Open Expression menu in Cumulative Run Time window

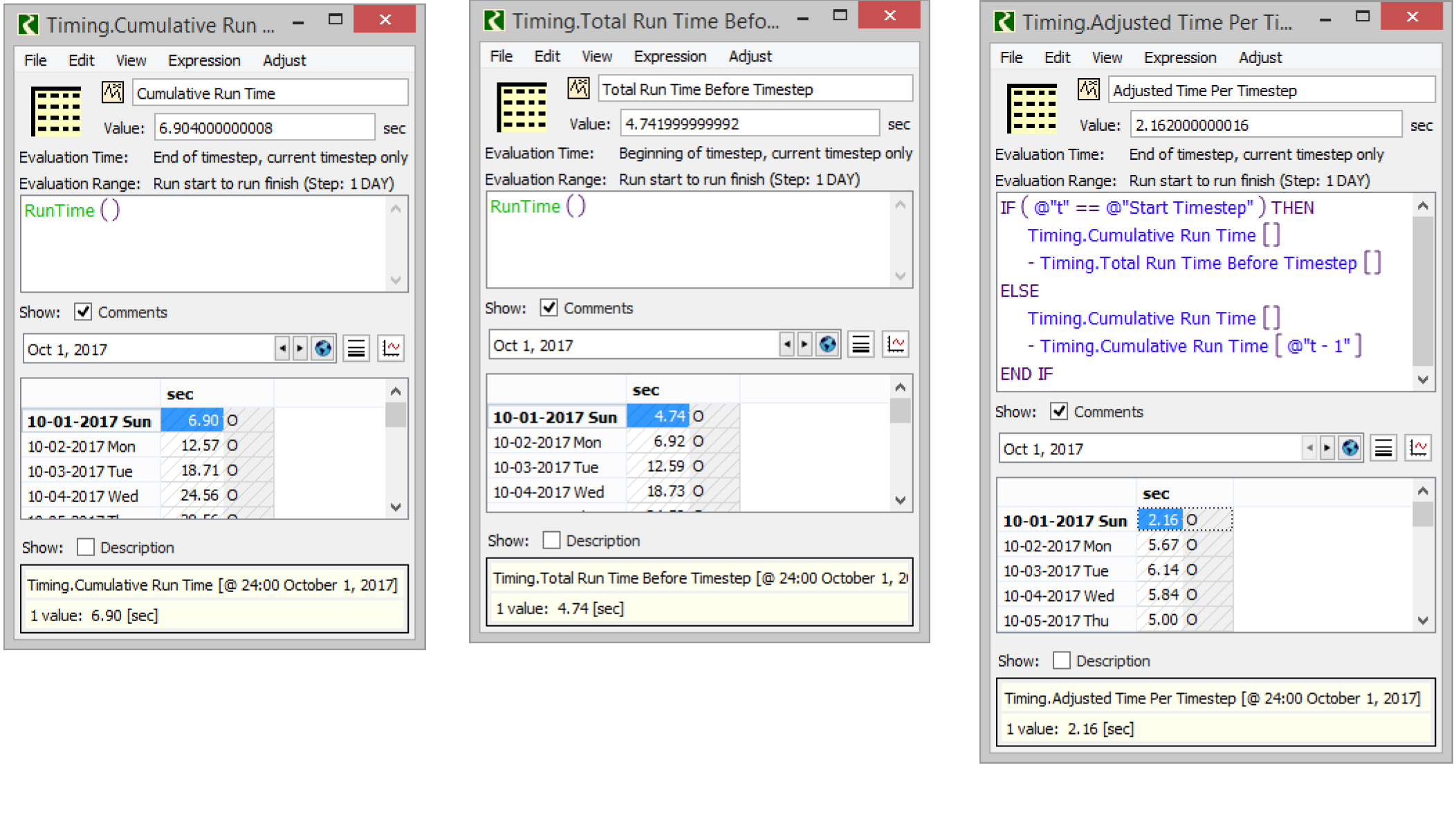[x=204, y=61]
